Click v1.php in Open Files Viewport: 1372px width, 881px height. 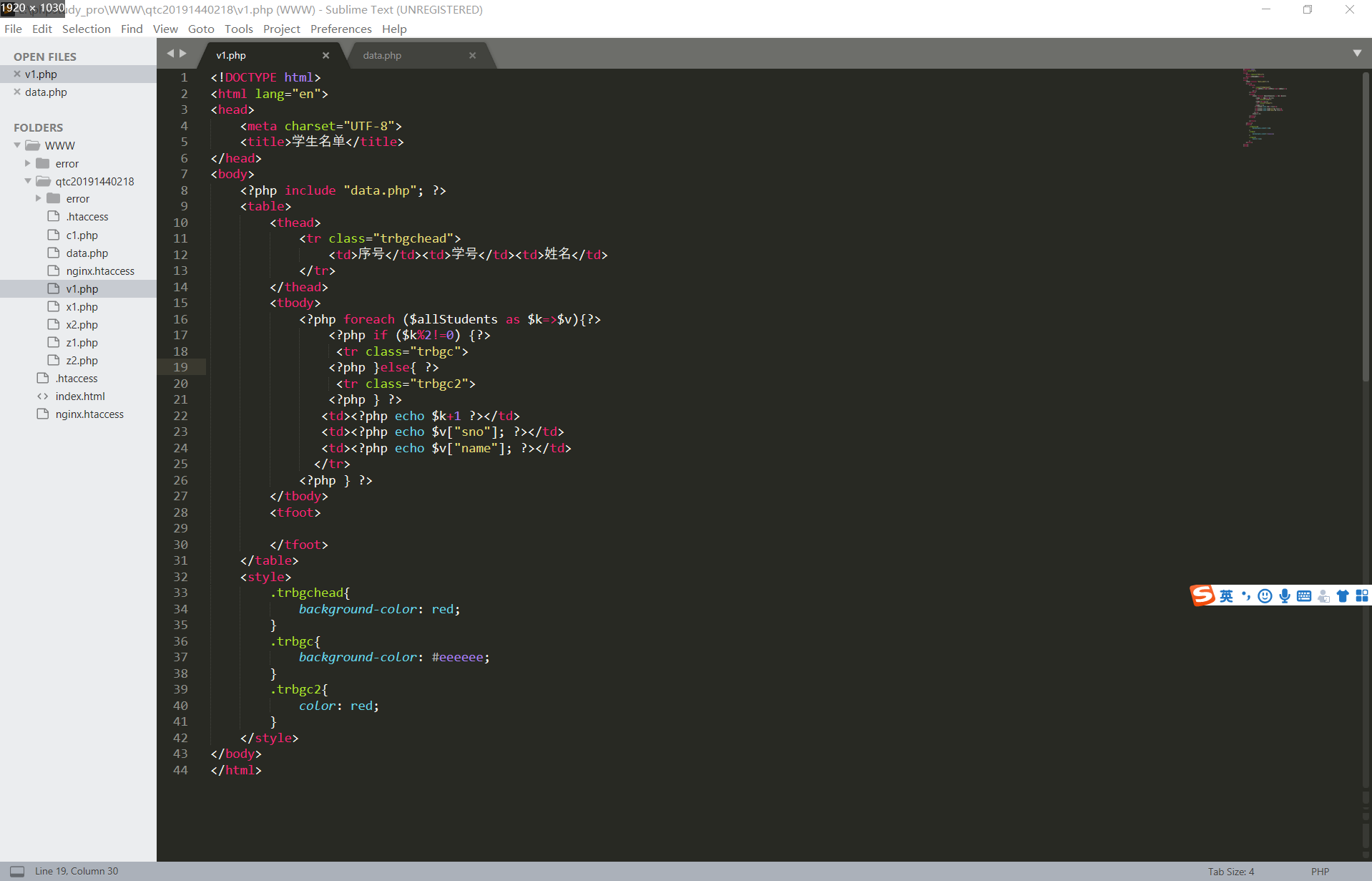(x=41, y=74)
